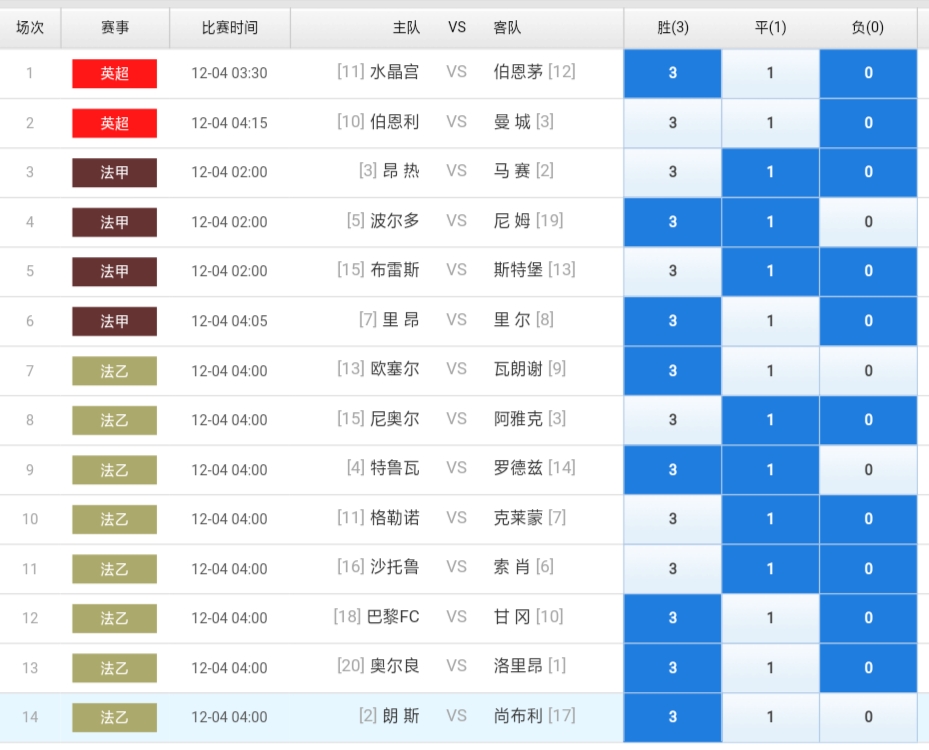Image resolution: width=929 pixels, height=750 pixels.
Task: Toggle draw (1) for match 9 特鲁瓦
Action: click(770, 470)
